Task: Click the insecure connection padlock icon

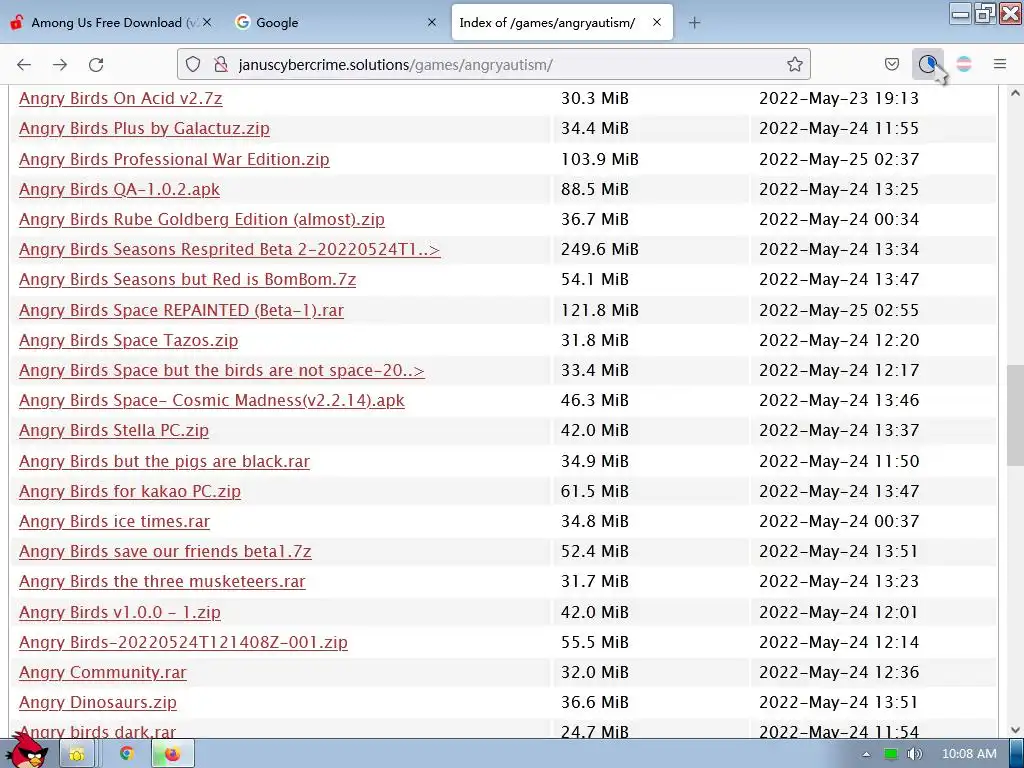Action: tap(221, 64)
